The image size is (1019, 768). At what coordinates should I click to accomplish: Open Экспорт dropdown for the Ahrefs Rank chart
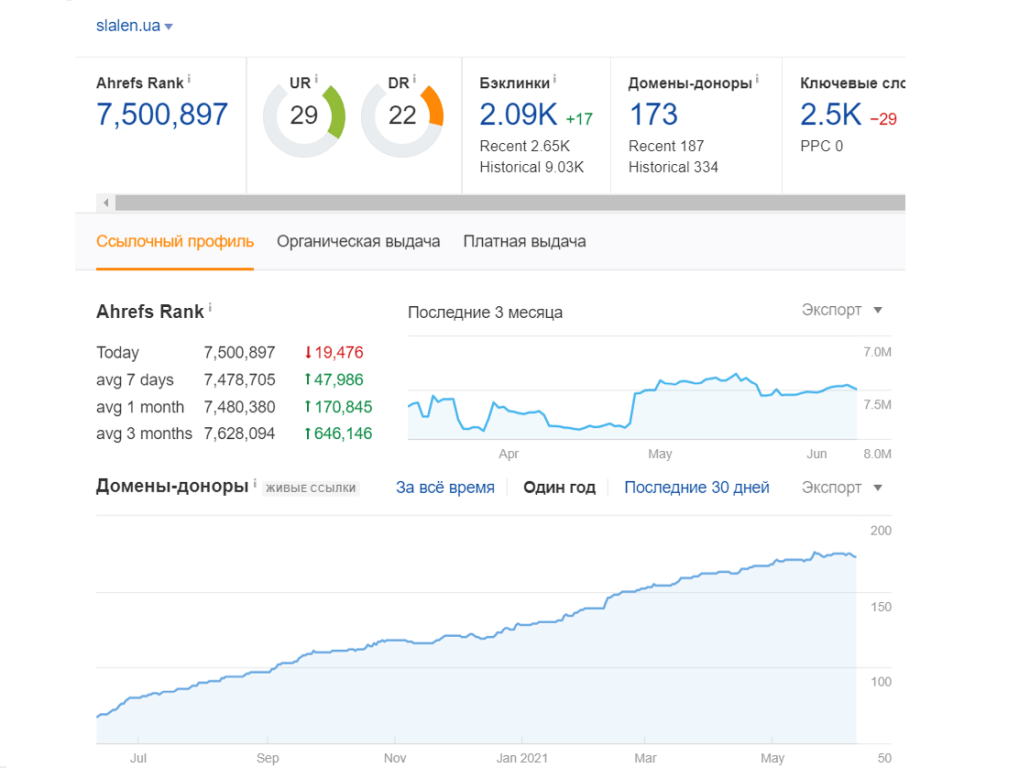coord(842,310)
